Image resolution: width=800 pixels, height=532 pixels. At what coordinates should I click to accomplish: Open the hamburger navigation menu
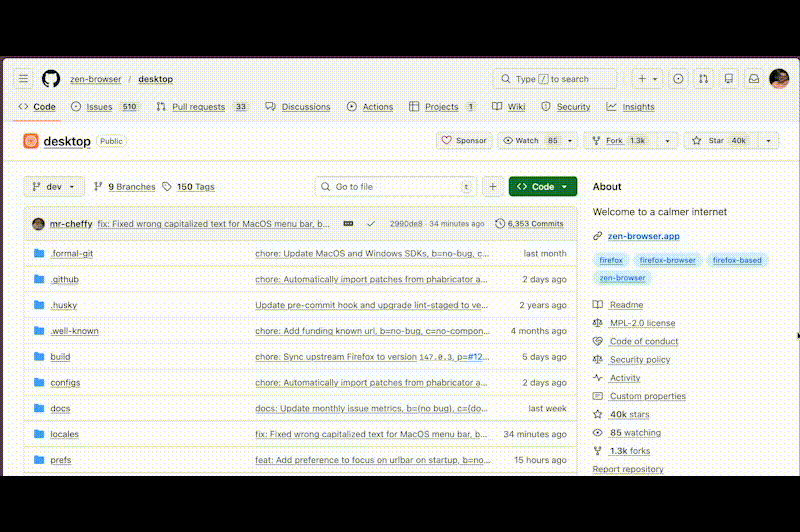pyautogui.click(x=23, y=79)
